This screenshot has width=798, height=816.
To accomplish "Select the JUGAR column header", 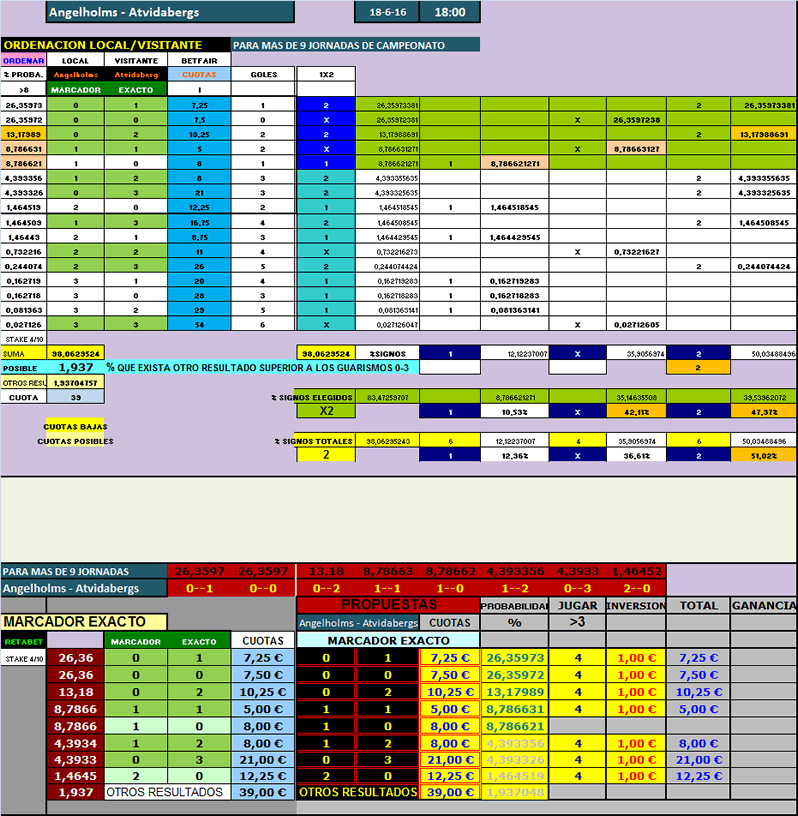I will 577,606.
